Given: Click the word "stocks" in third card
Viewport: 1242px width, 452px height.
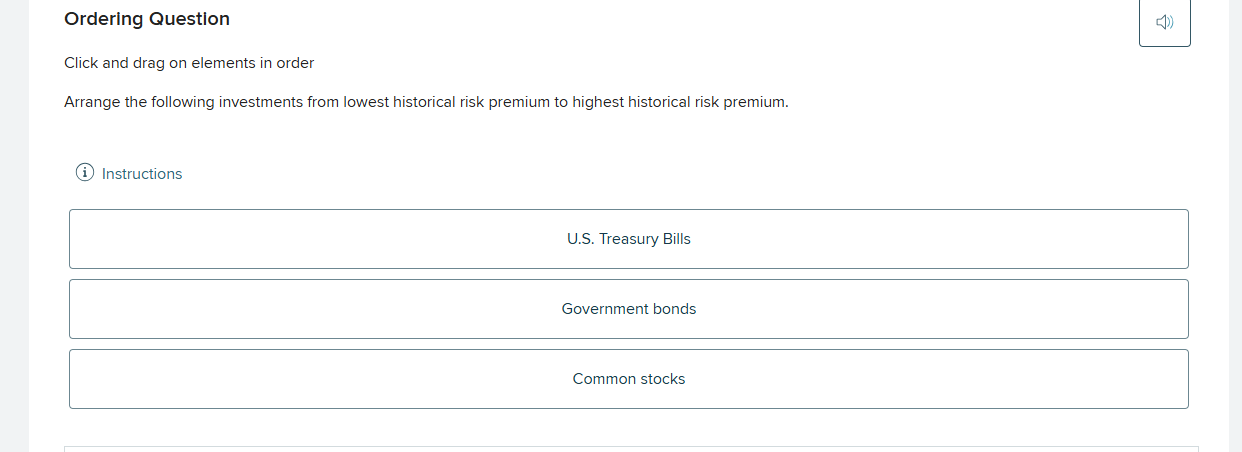Looking at the screenshot, I should click(x=663, y=379).
